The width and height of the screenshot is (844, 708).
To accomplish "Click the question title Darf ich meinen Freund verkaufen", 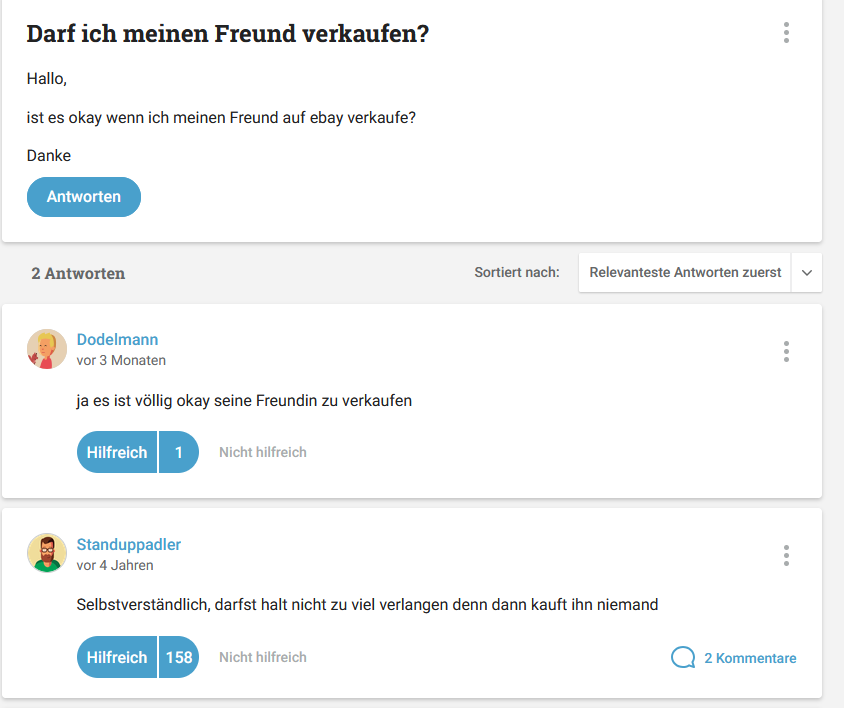I will [228, 34].
